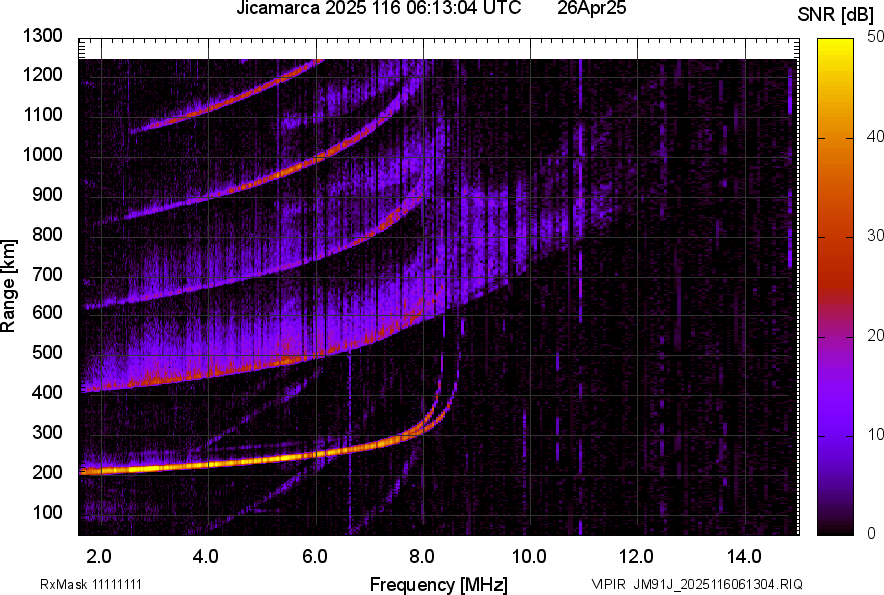Click the range tick label 800

pyautogui.click(x=47, y=234)
